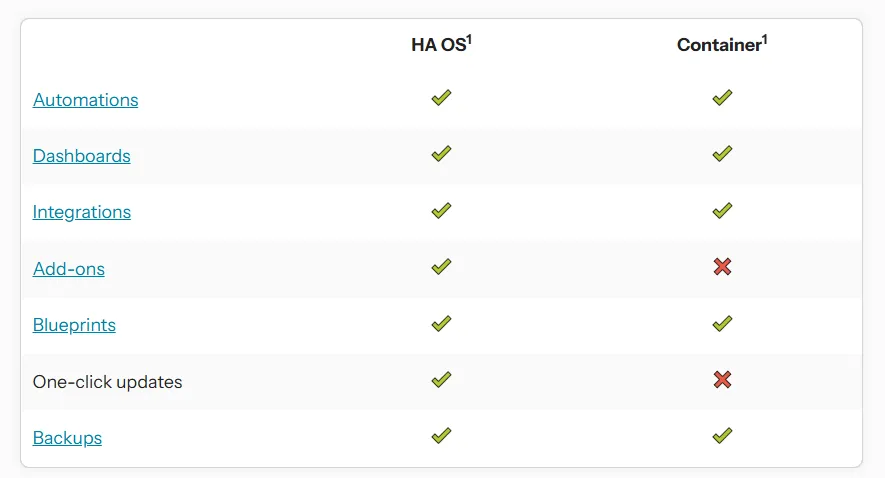Viewport: 885px width, 478px height.
Task: Open the Integrations link
Action: coord(82,212)
